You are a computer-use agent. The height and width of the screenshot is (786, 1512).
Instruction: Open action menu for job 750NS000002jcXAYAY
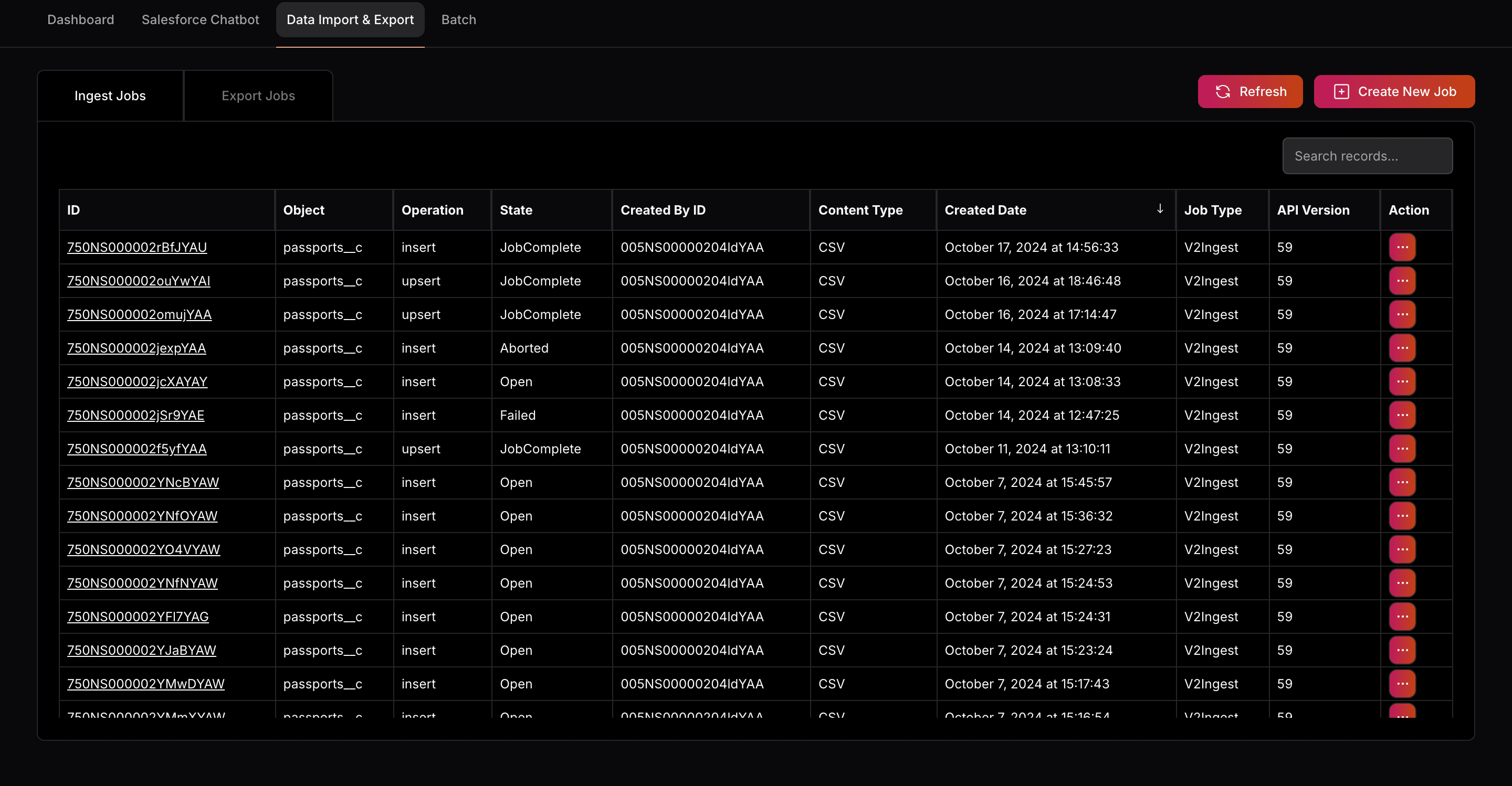(1402, 381)
